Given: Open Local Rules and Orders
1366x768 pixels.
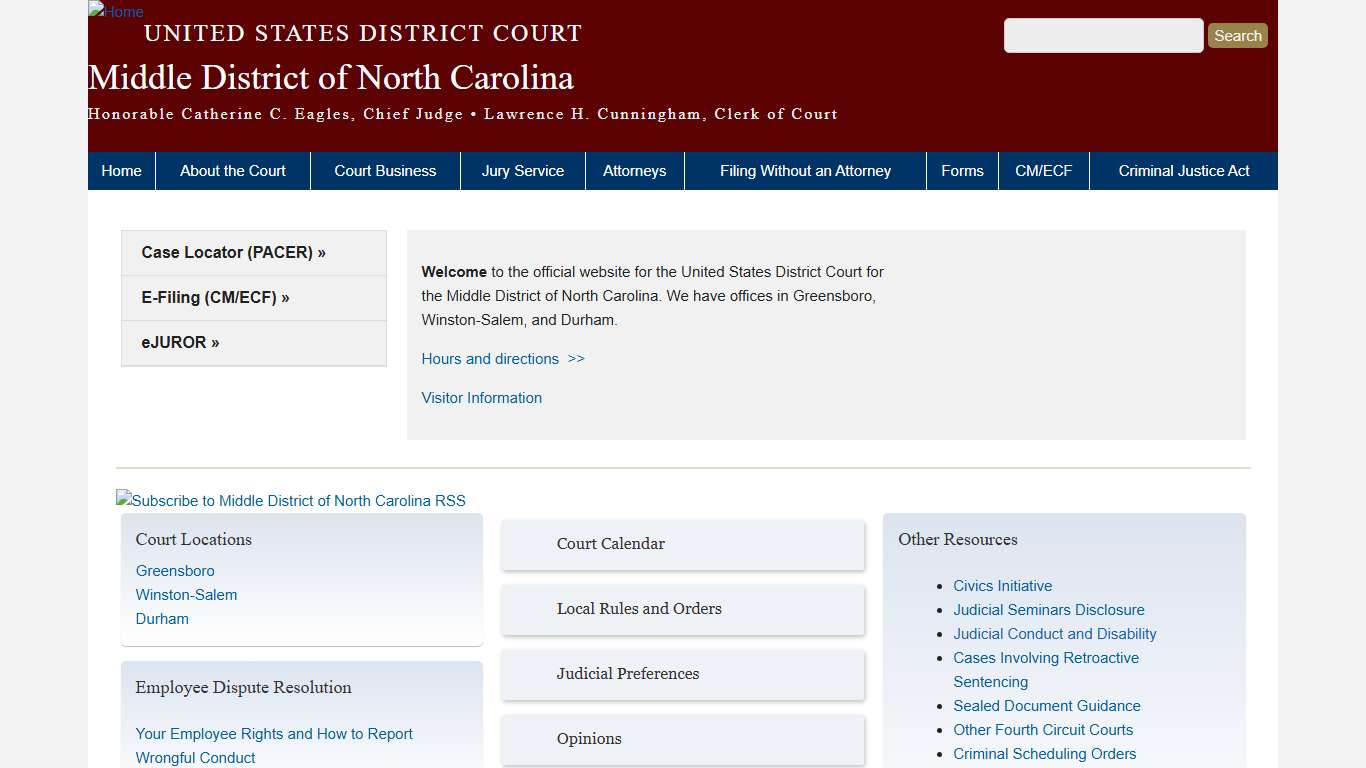Looking at the screenshot, I should [639, 609].
